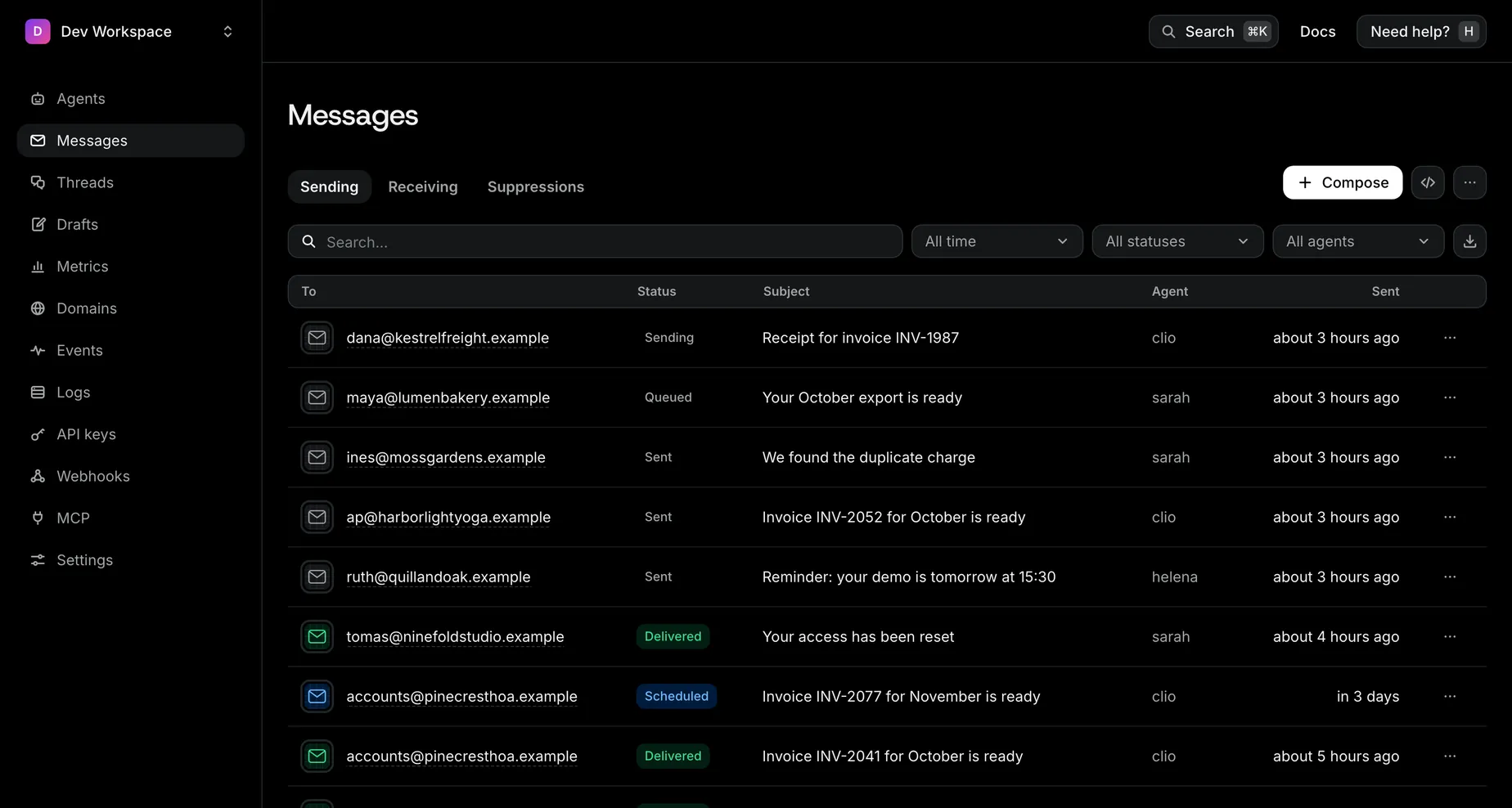Screen dimensions: 1512x808
Task: Open workspace Settings
Action: point(130,560)
